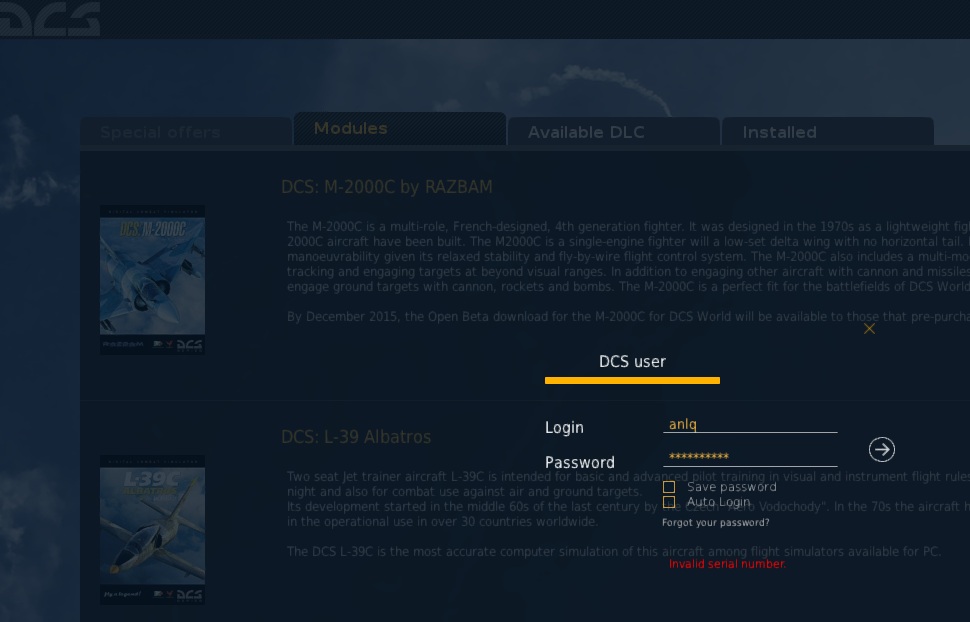Open the Special offers tab

coord(186,132)
